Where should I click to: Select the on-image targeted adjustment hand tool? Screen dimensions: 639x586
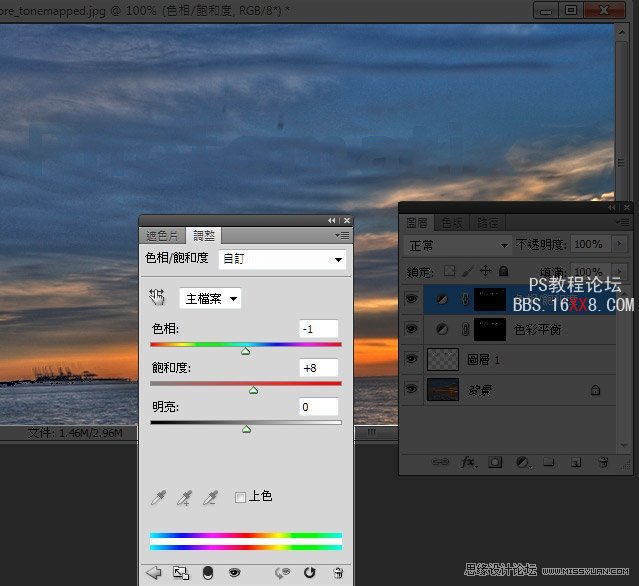point(157,297)
